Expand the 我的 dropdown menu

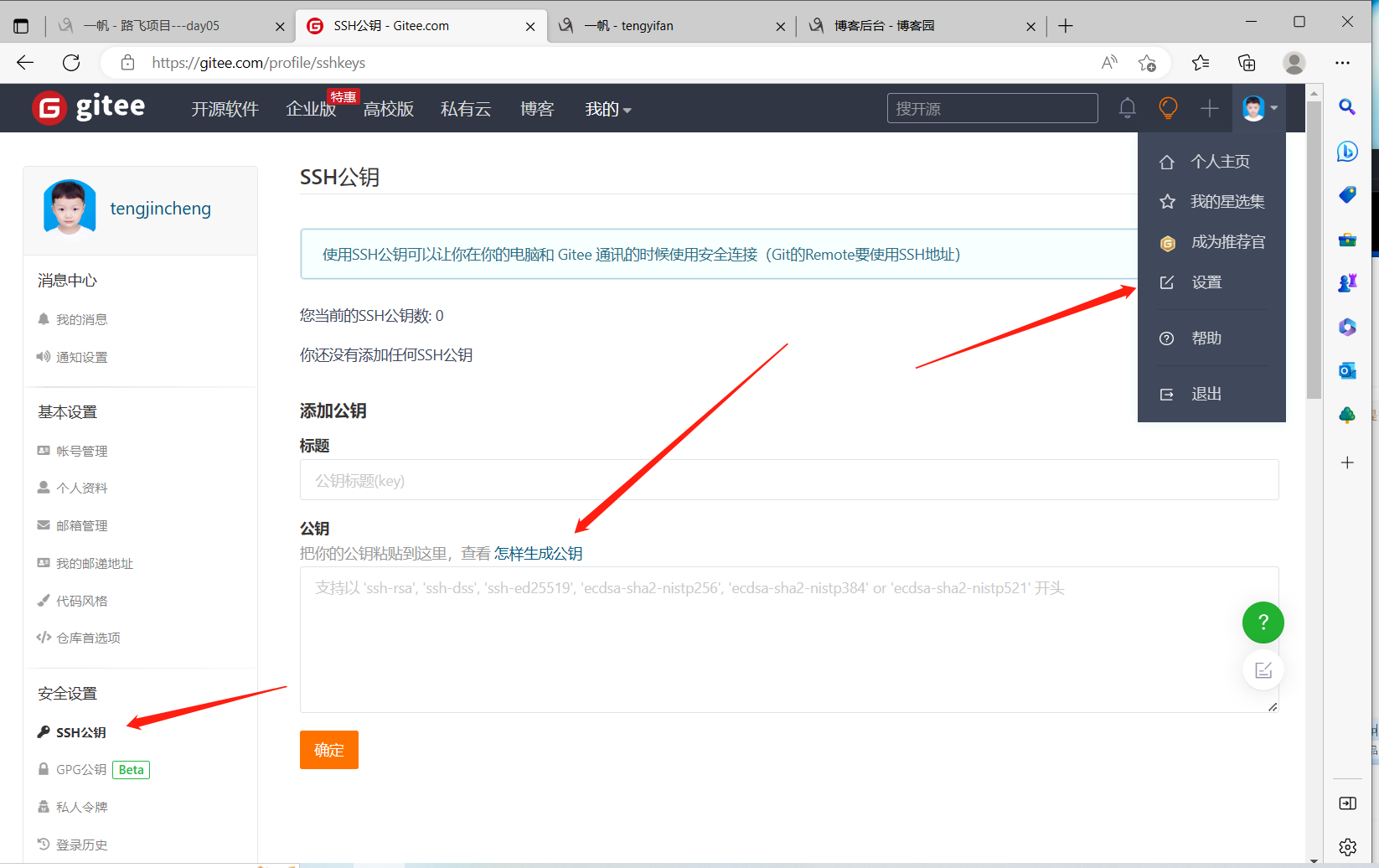point(608,109)
